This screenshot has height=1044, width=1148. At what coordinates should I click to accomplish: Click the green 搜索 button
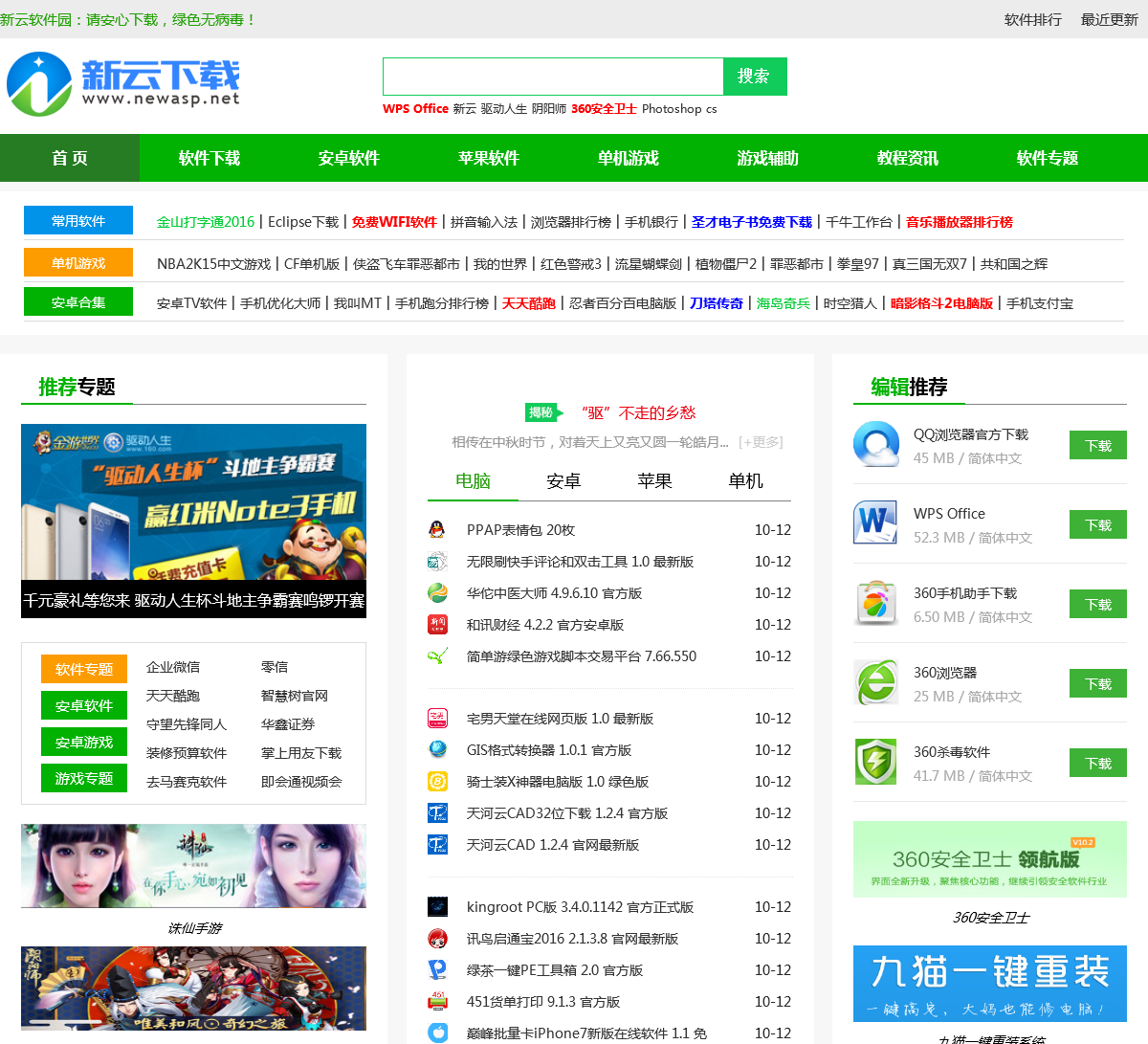click(x=755, y=77)
